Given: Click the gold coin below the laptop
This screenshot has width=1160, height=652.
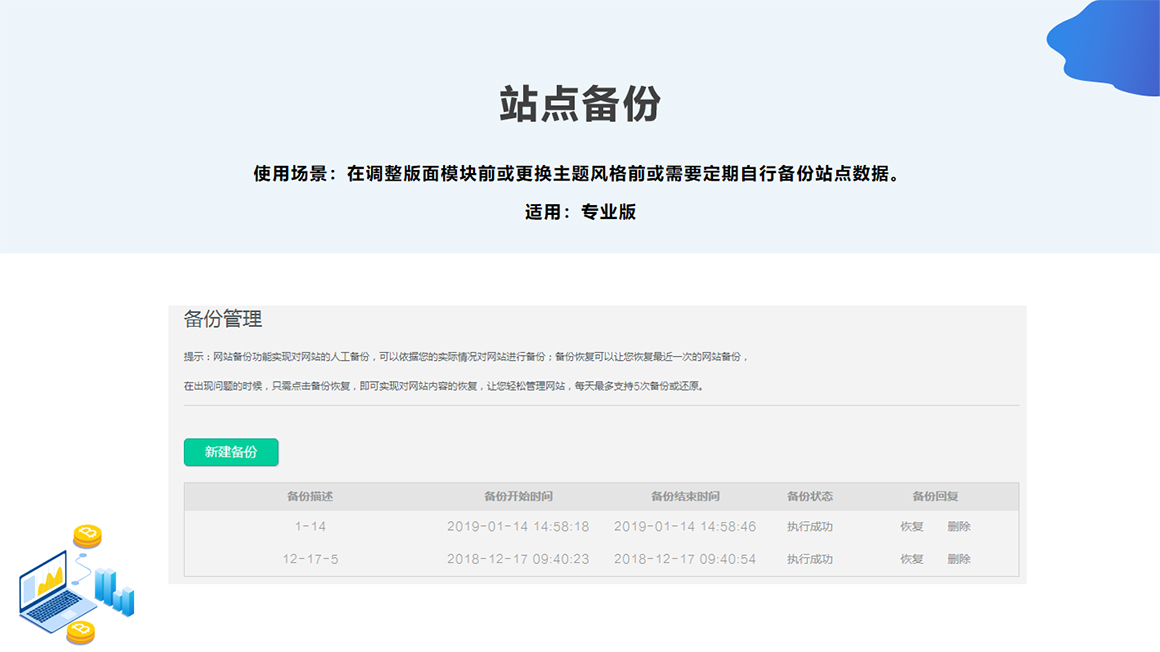Looking at the screenshot, I should (x=80, y=632).
